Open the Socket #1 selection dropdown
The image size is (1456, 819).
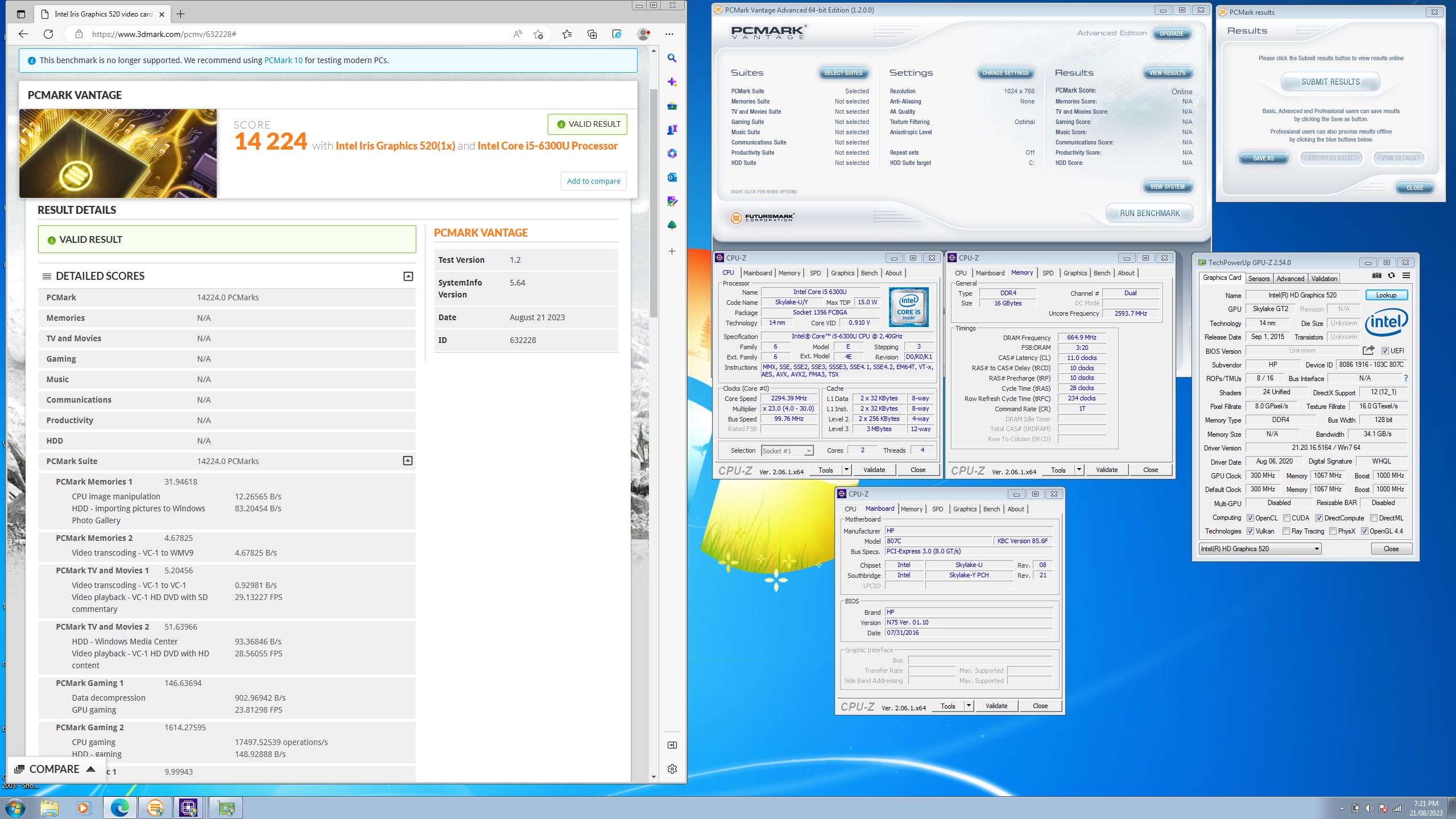click(788, 451)
